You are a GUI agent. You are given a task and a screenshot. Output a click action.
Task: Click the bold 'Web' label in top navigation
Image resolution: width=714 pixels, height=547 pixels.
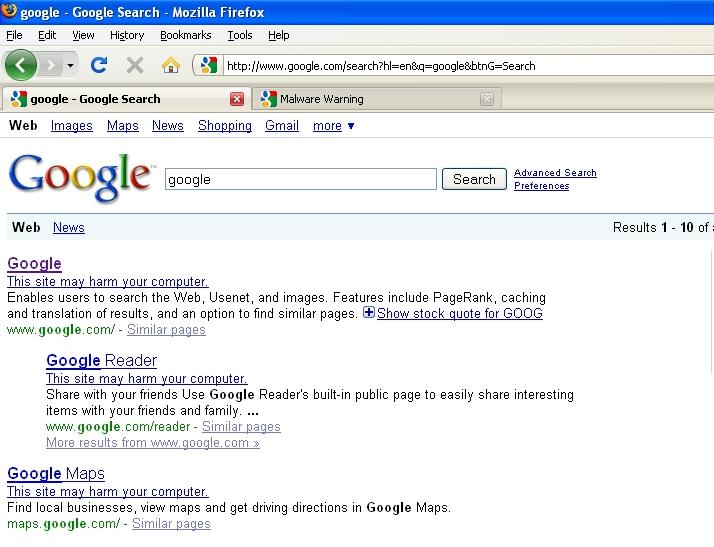tap(23, 125)
